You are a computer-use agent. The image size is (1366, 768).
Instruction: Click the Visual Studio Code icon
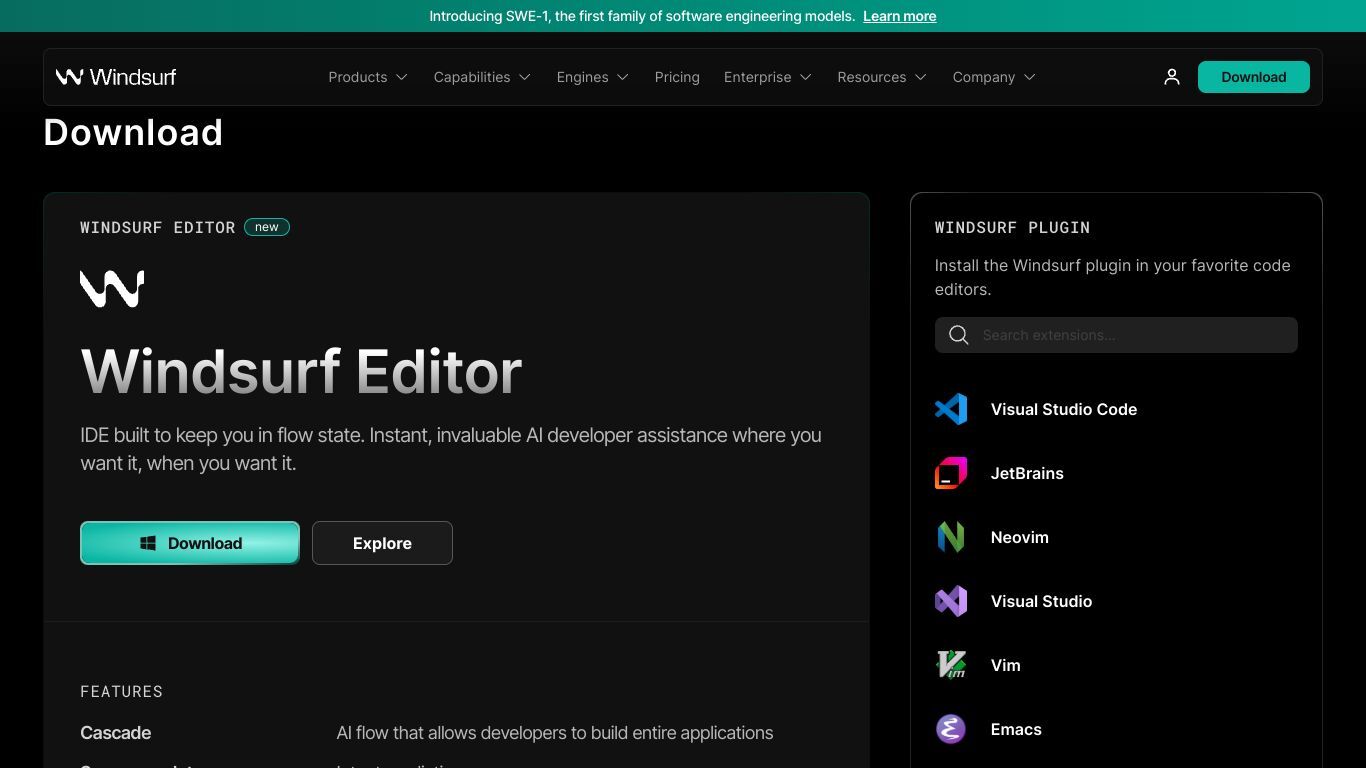951,409
